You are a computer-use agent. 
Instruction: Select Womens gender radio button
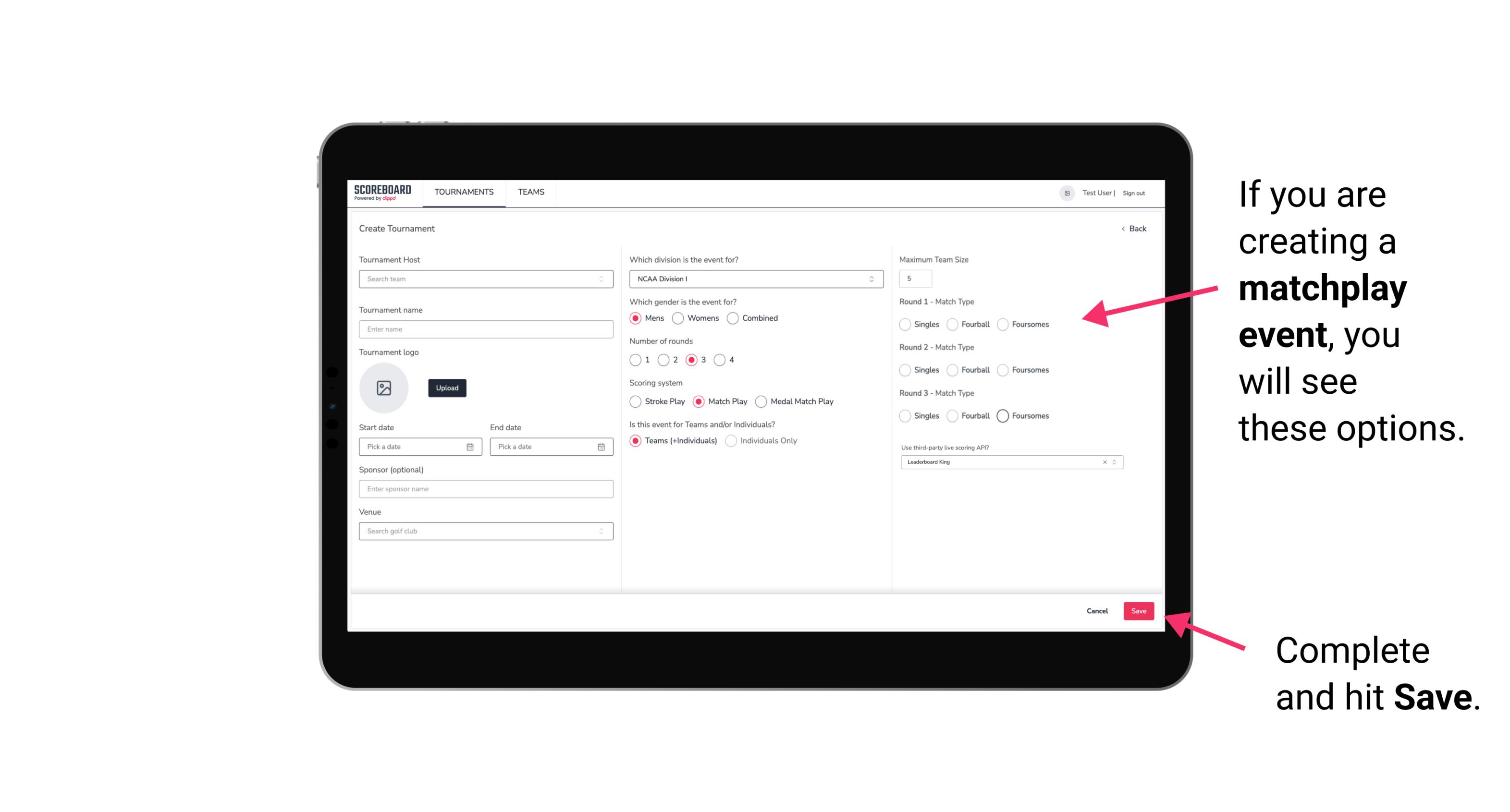pos(678,318)
